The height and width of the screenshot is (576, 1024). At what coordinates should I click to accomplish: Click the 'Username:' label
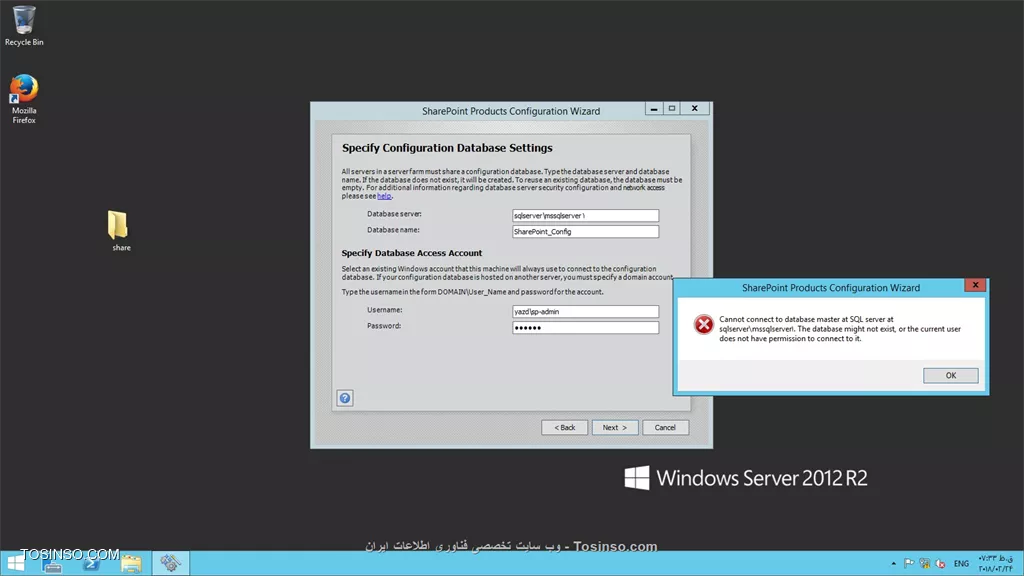385,310
